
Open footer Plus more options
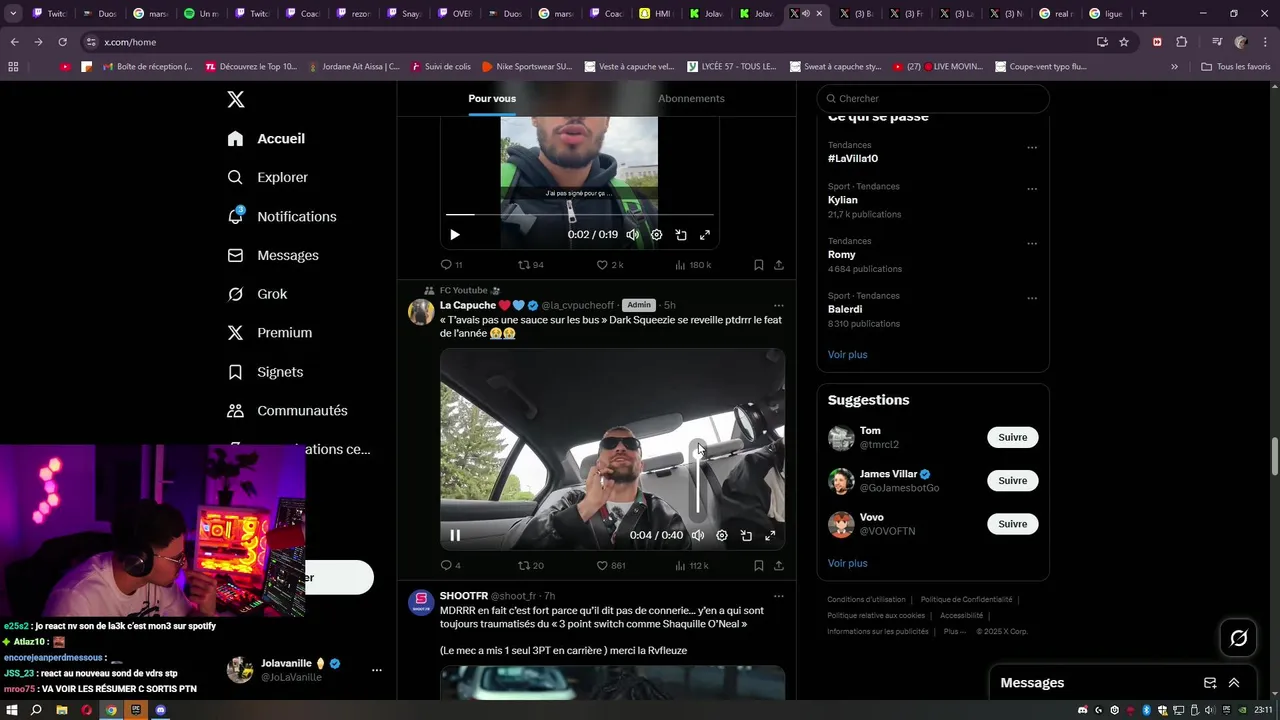(955, 632)
